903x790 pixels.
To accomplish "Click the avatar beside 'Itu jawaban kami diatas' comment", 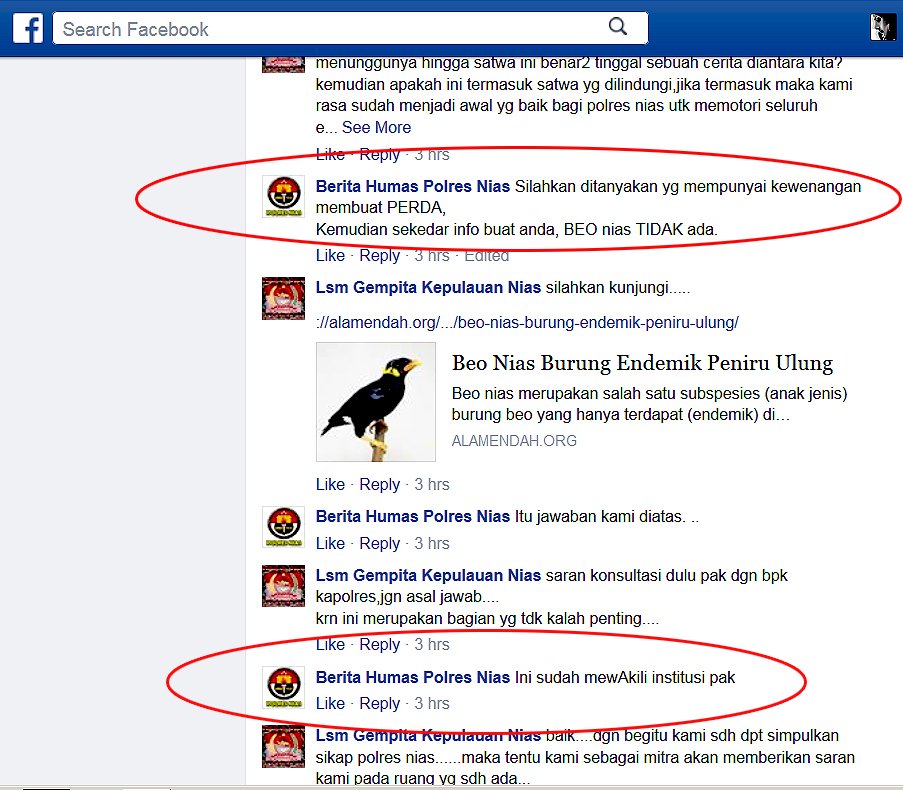I will 284,524.
